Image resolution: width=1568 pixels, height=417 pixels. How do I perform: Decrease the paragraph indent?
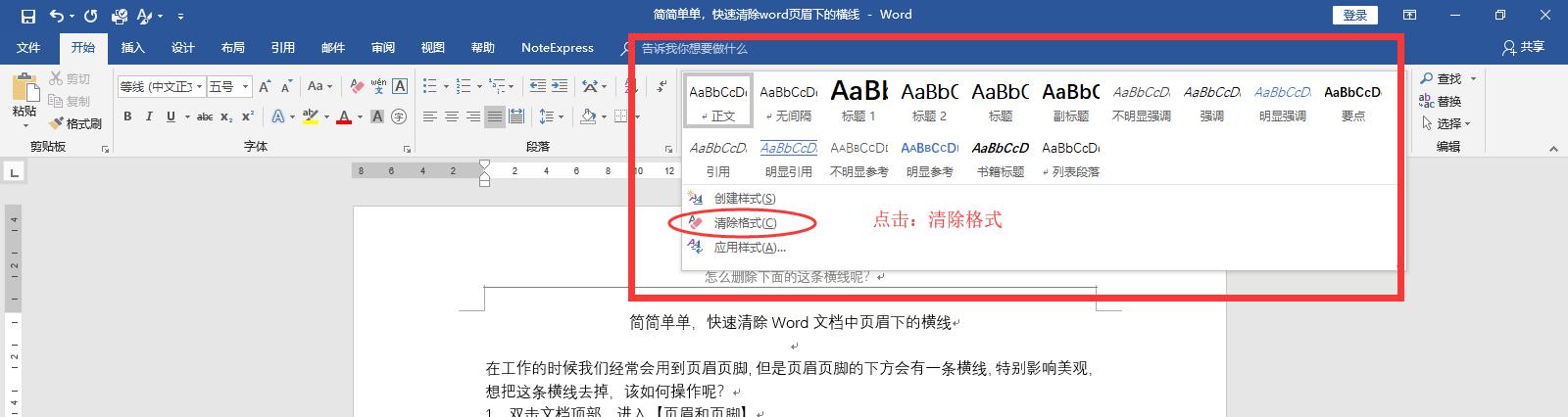click(x=537, y=86)
